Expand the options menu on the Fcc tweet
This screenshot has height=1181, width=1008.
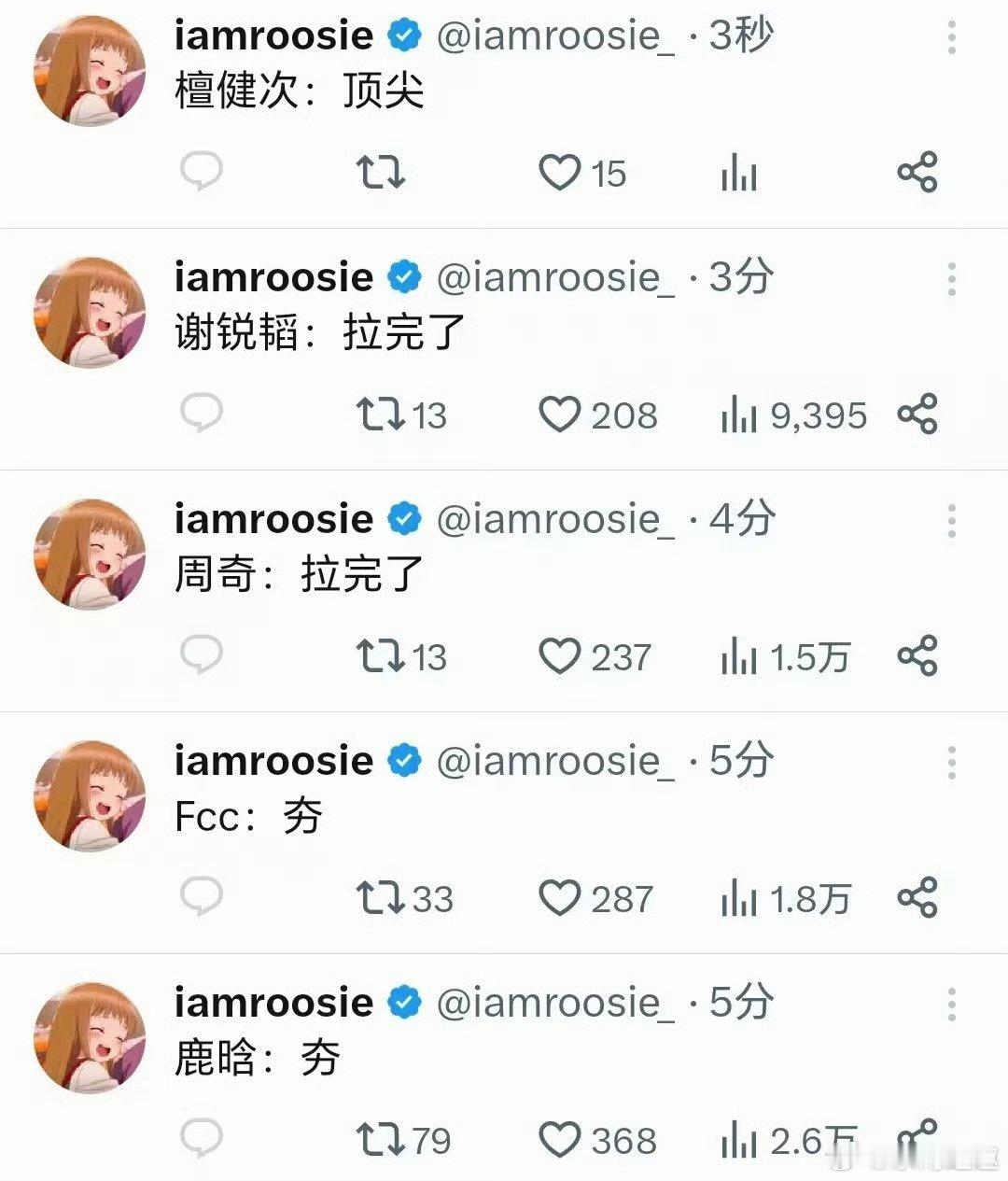951,763
